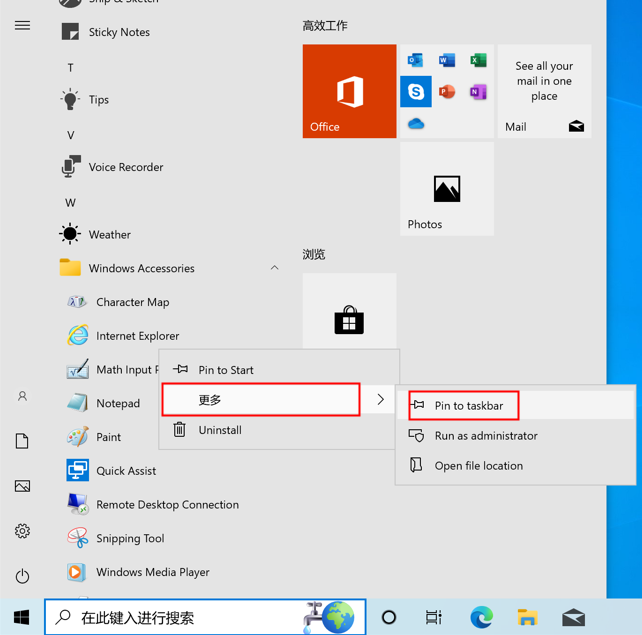The height and width of the screenshot is (635, 642).
Task: Open the Office tile
Action: 349,91
